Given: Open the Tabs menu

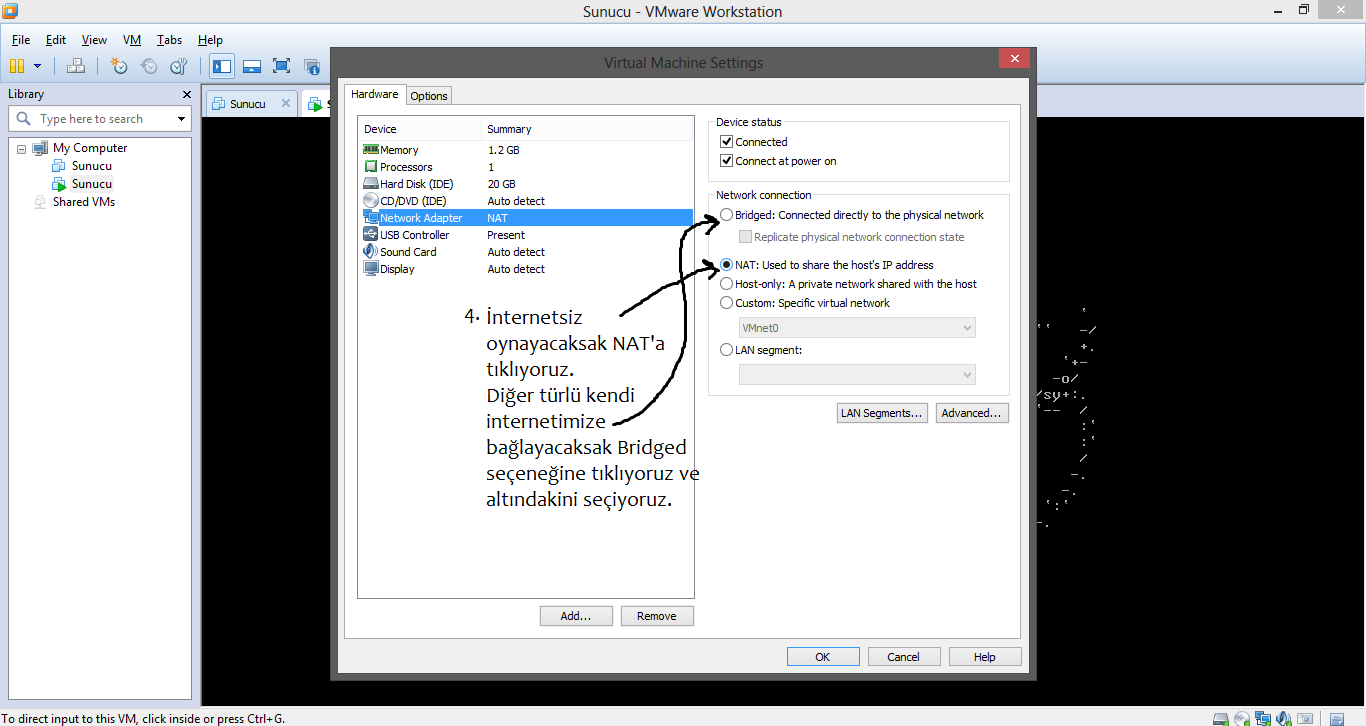Looking at the screenshot, I should tap(169, 40).
